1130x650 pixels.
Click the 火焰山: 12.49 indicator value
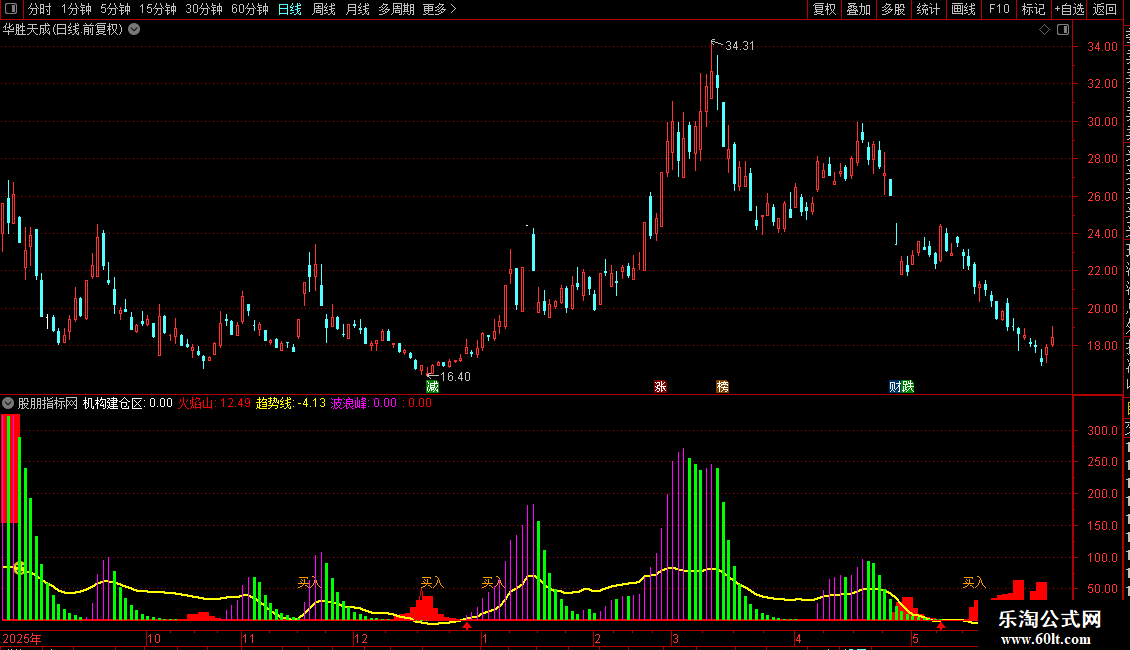pyautogui.click(x=214, y=404)
